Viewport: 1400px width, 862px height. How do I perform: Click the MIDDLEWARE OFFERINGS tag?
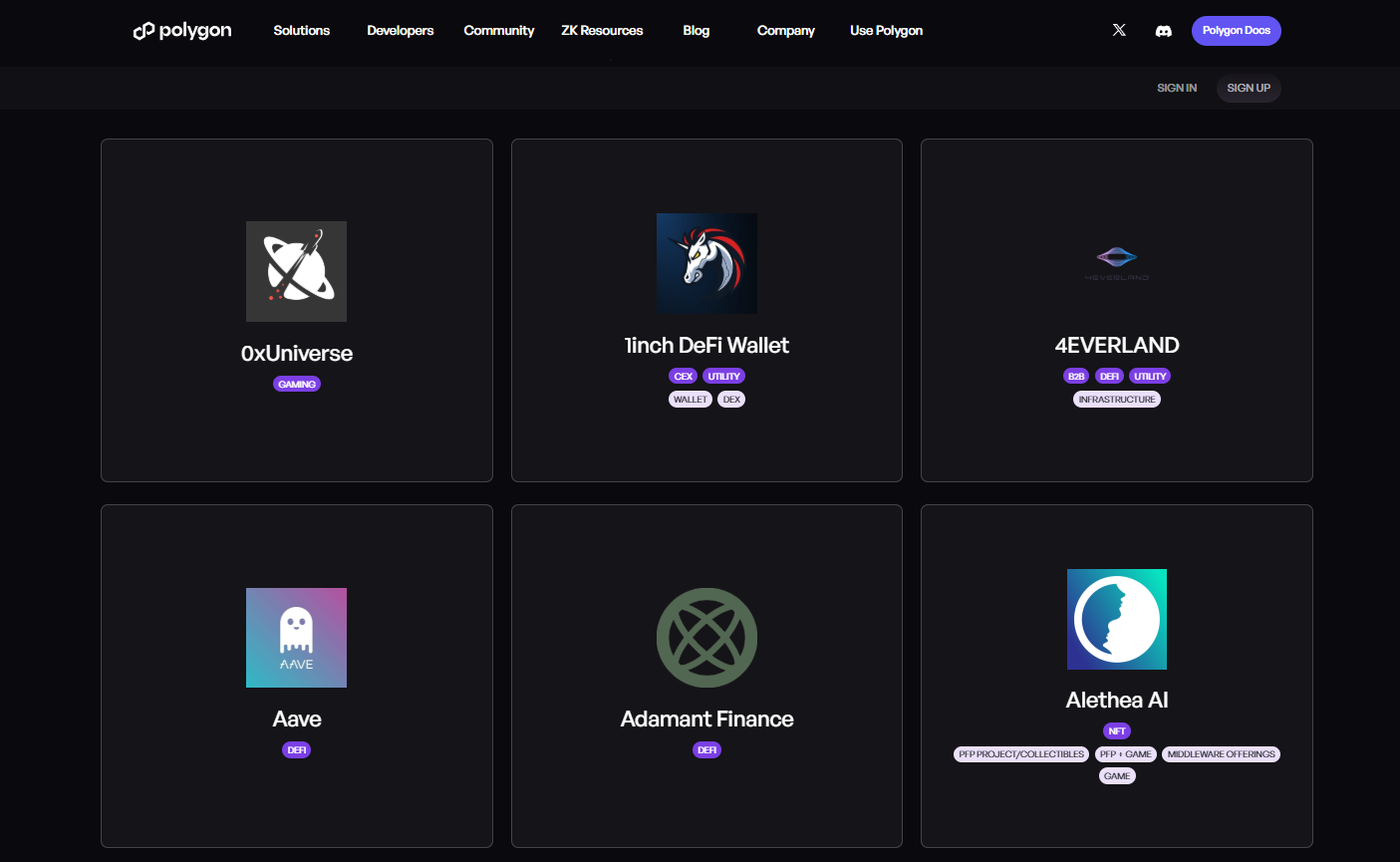(1222, 754)
